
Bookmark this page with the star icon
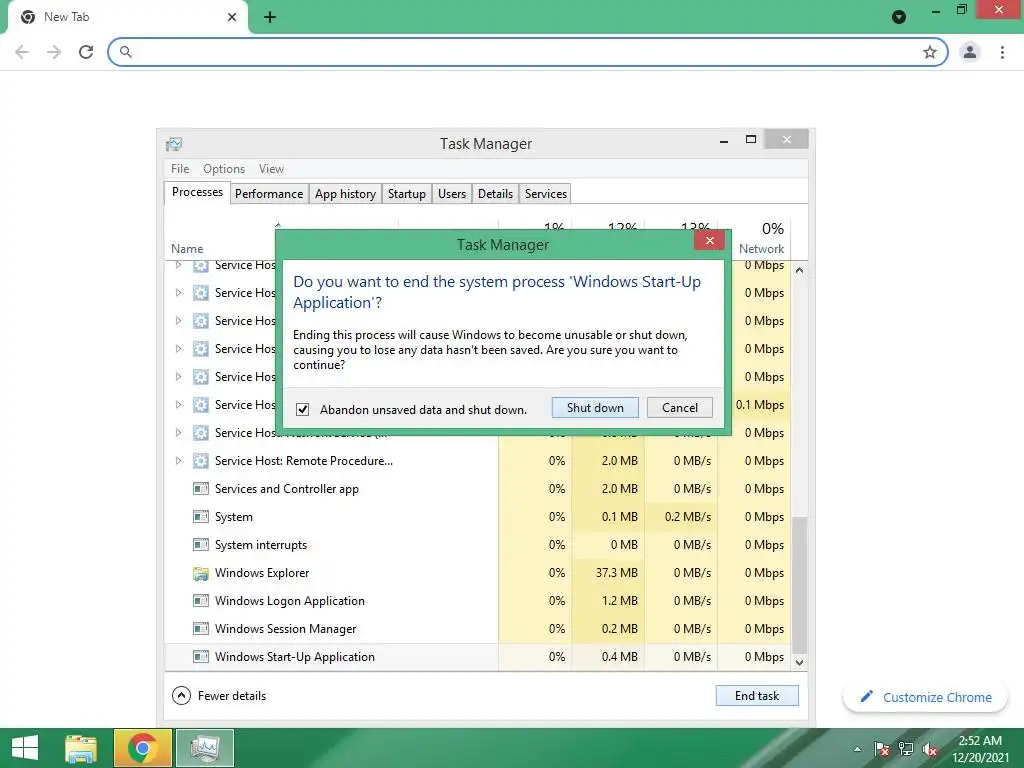tap(930, 52)
